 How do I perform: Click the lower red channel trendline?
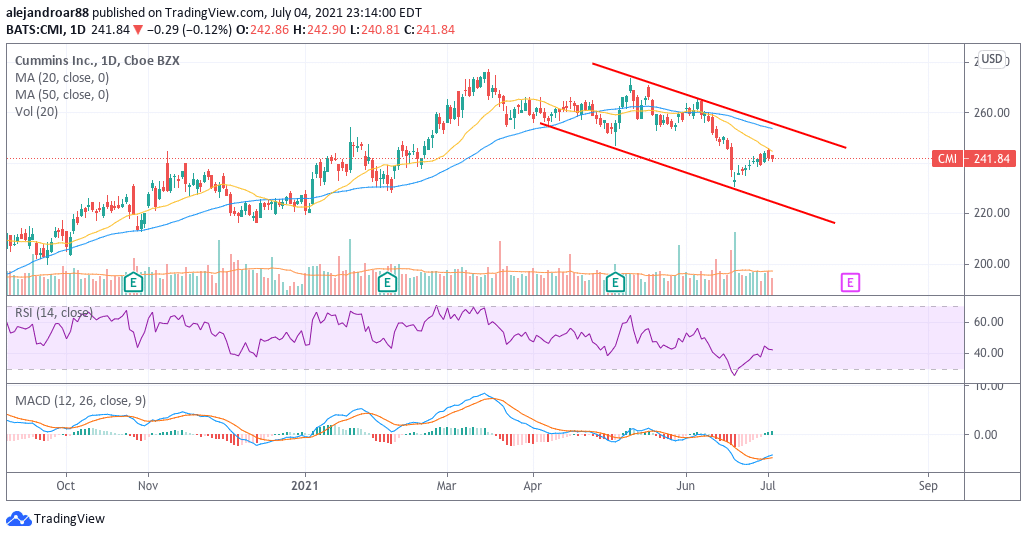[x=688, y=173]
